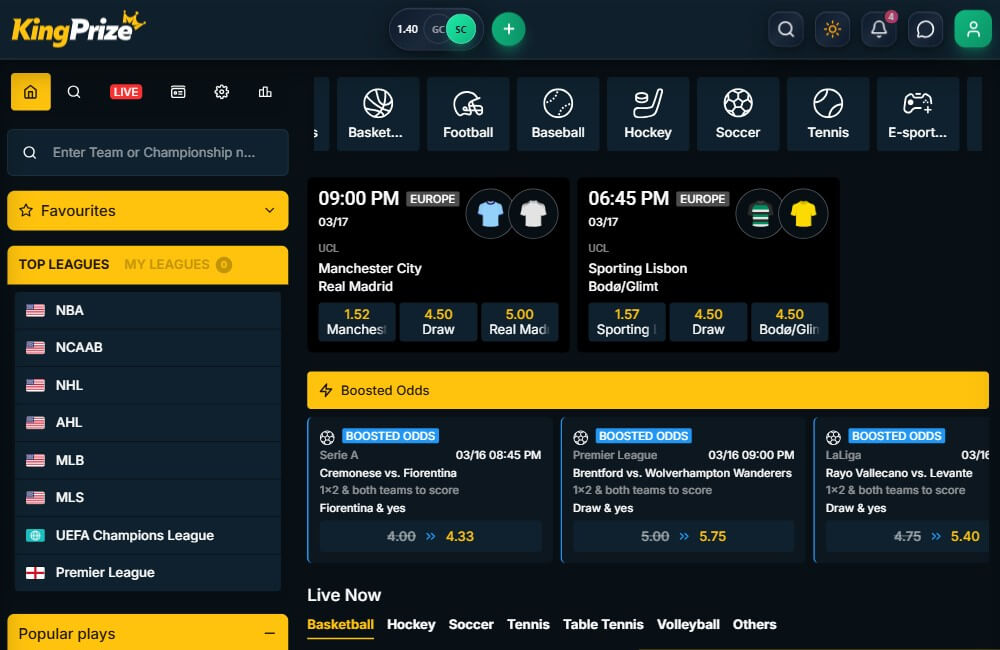Expand the Favourites section
The width and height of the screenshot is (1000, 650).
tap(147, 210)
